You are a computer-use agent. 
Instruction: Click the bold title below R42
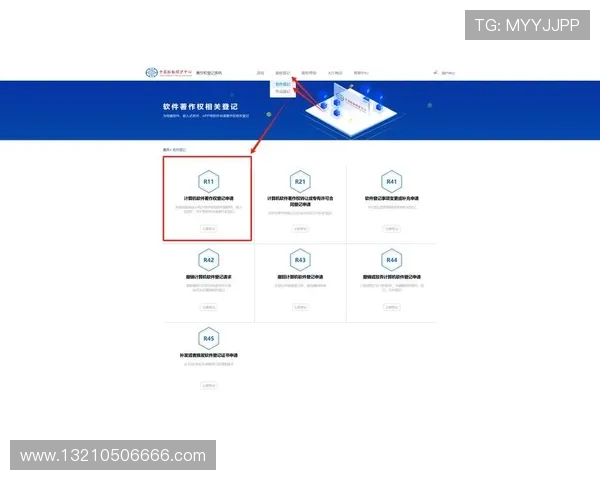[209, 277]
